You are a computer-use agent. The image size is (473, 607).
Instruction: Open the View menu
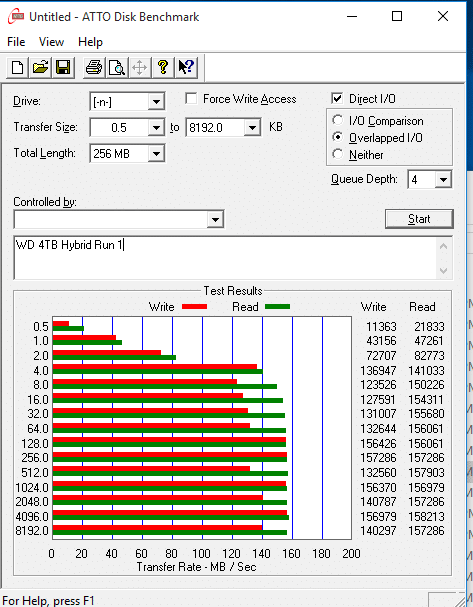click(x=51, y=42)
